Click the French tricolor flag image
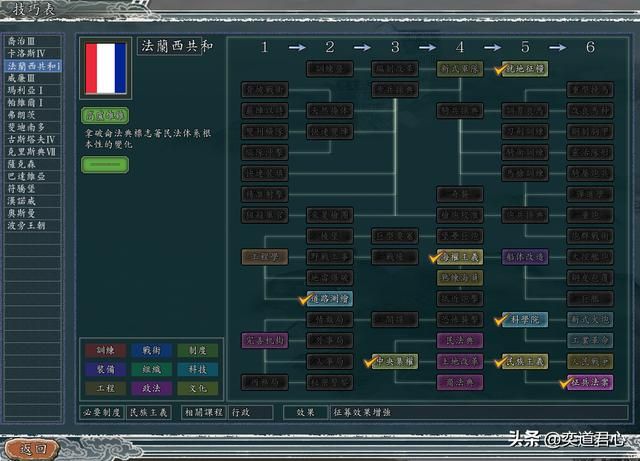The width and height of the screenshot is (640, 461). 106,69
